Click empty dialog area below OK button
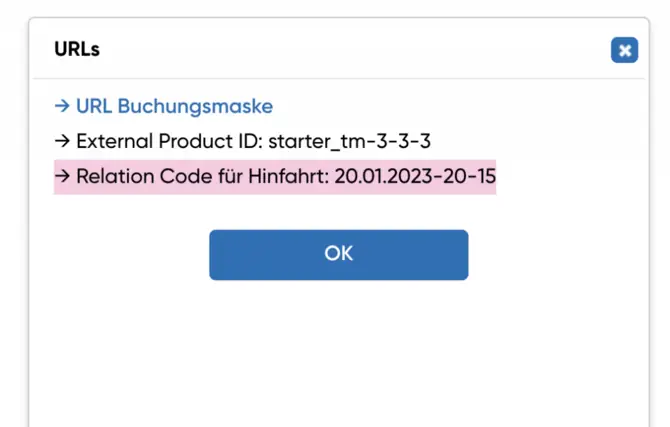 (338, 350)
